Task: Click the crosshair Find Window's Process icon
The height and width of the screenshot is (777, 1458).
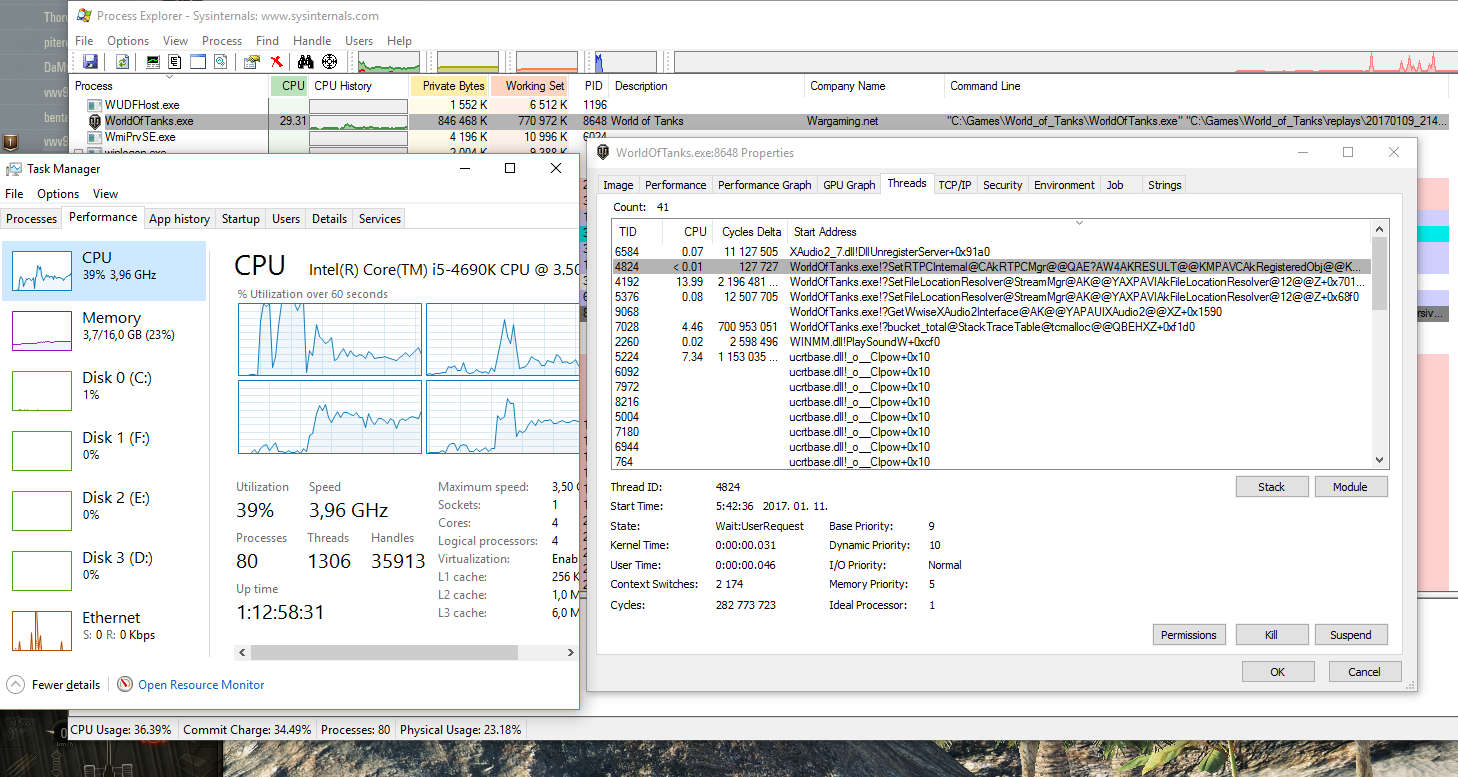Action: 329,62
